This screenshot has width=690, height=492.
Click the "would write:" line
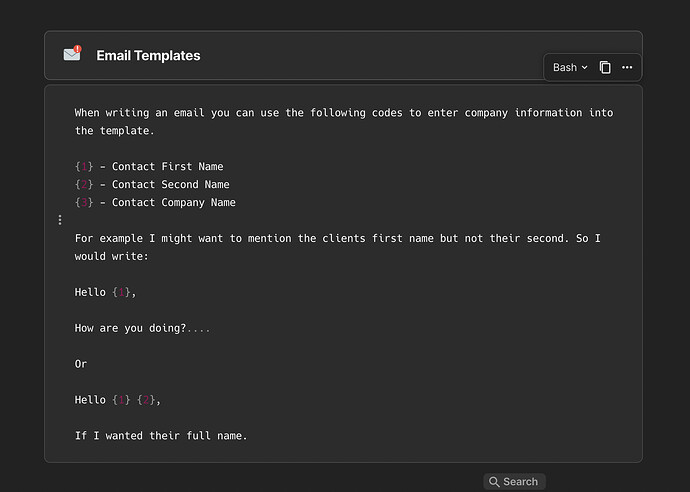click(x=111, y=257)
